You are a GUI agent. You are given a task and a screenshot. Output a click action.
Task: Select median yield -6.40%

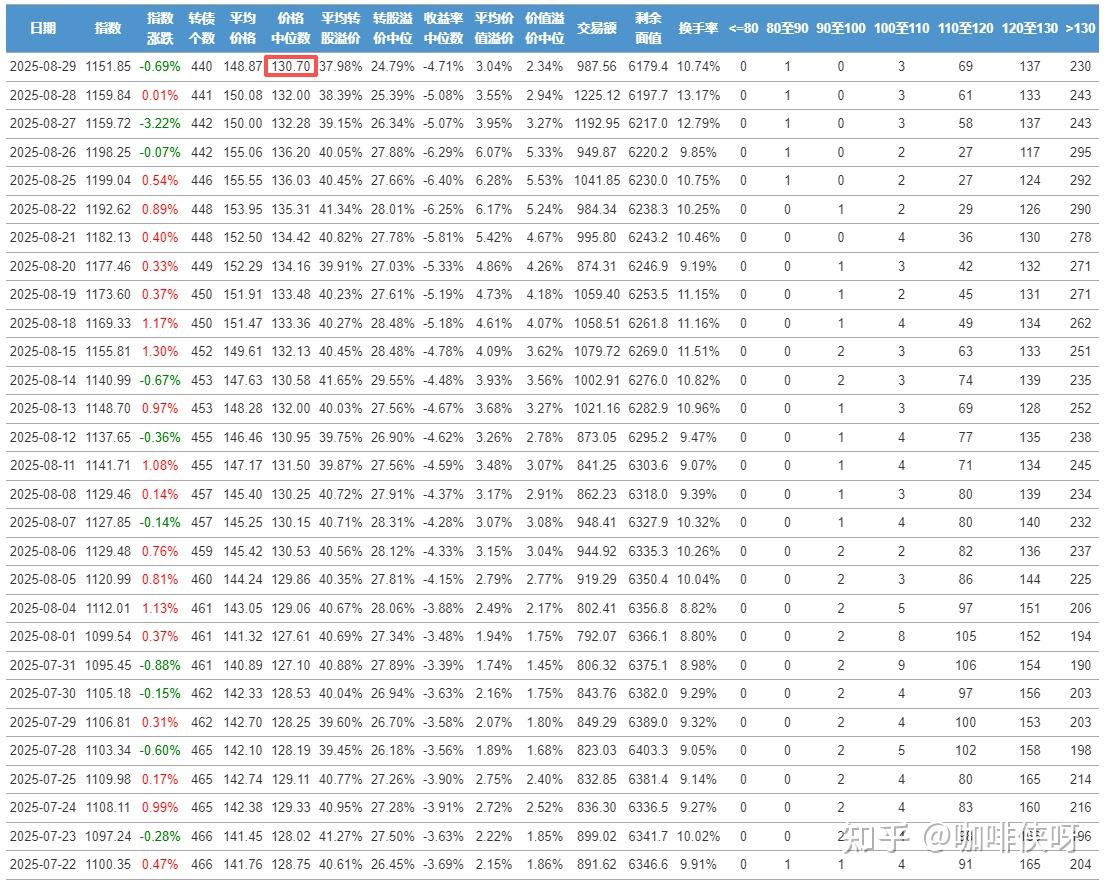tap(443, 180)
